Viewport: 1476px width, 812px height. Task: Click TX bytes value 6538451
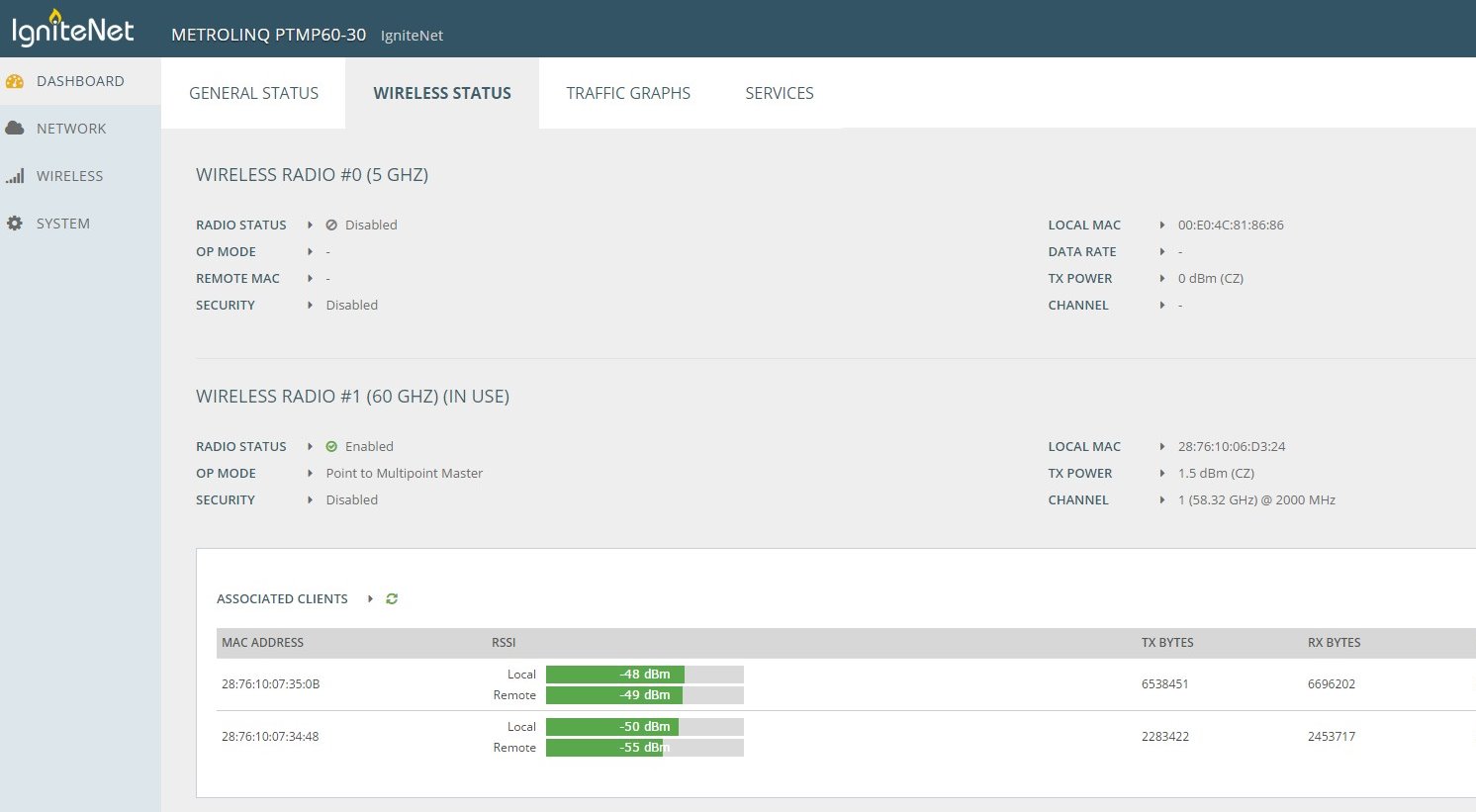click(1165, 684)
